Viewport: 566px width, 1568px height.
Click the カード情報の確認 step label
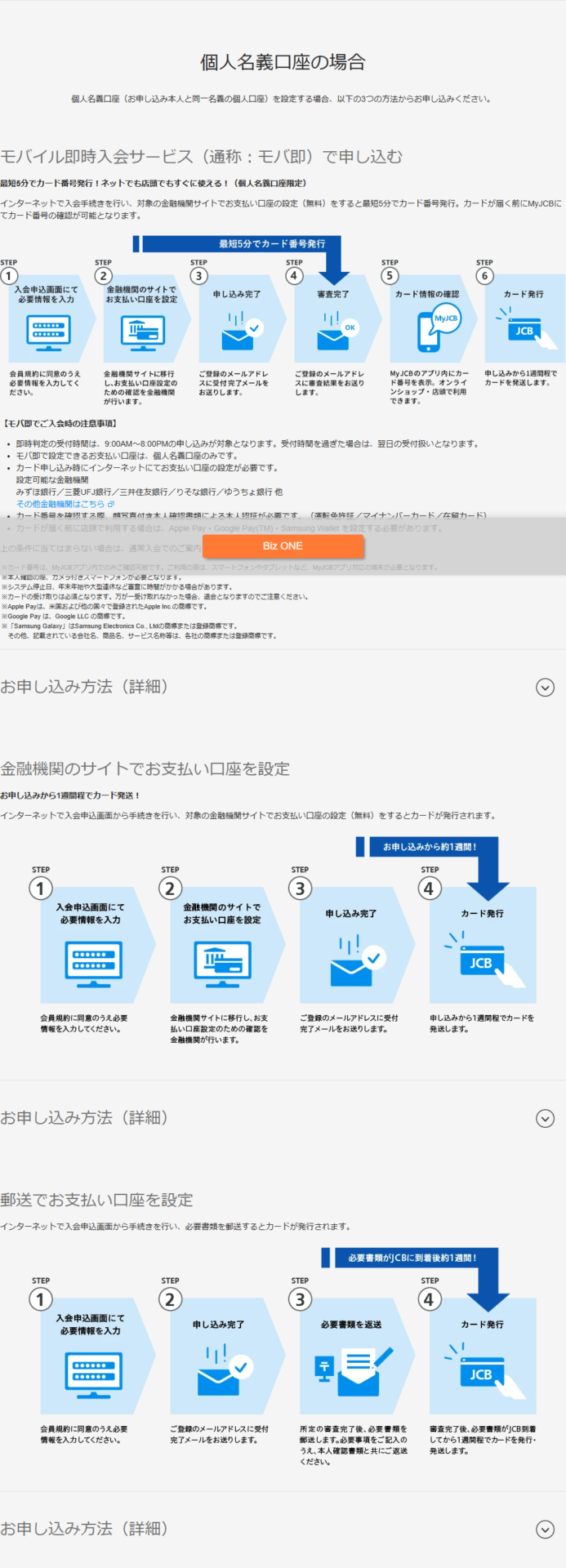pos(427,294)
